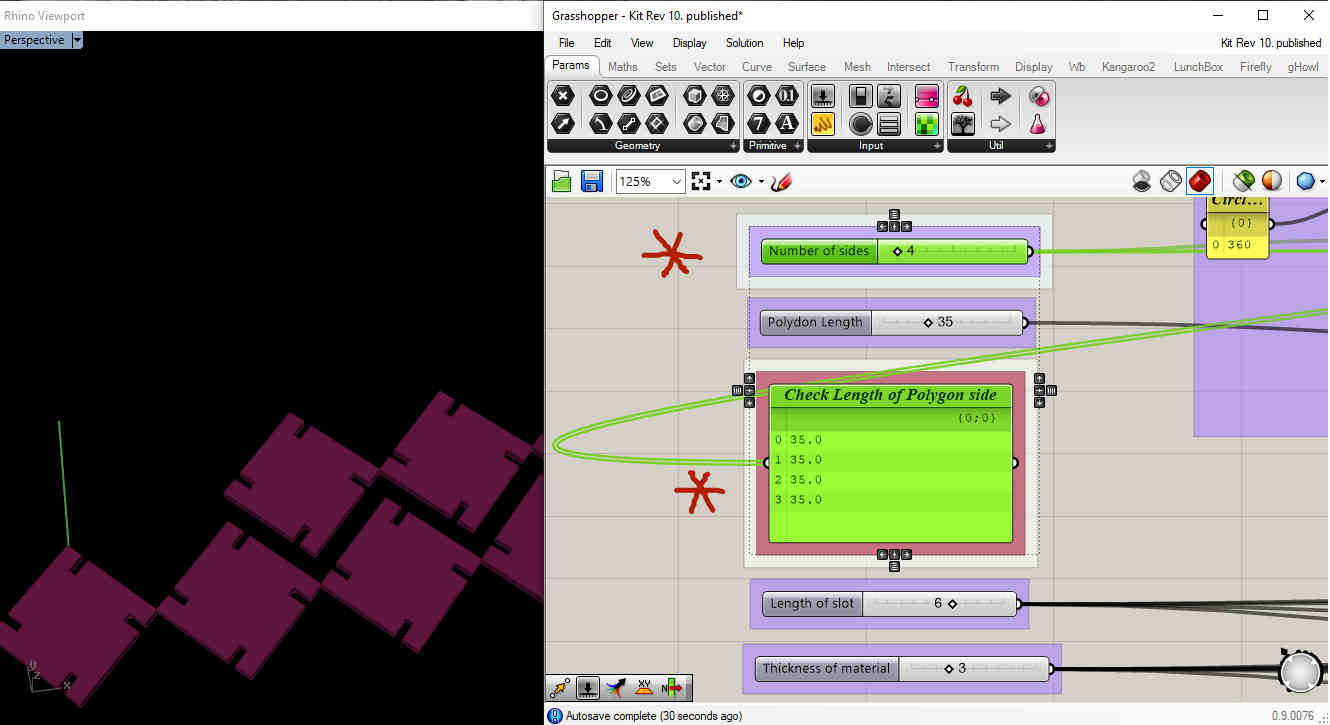Switch to the Transform tab
The width and height of the screenshot is (1330, 725).
click(x=973, y=67)
